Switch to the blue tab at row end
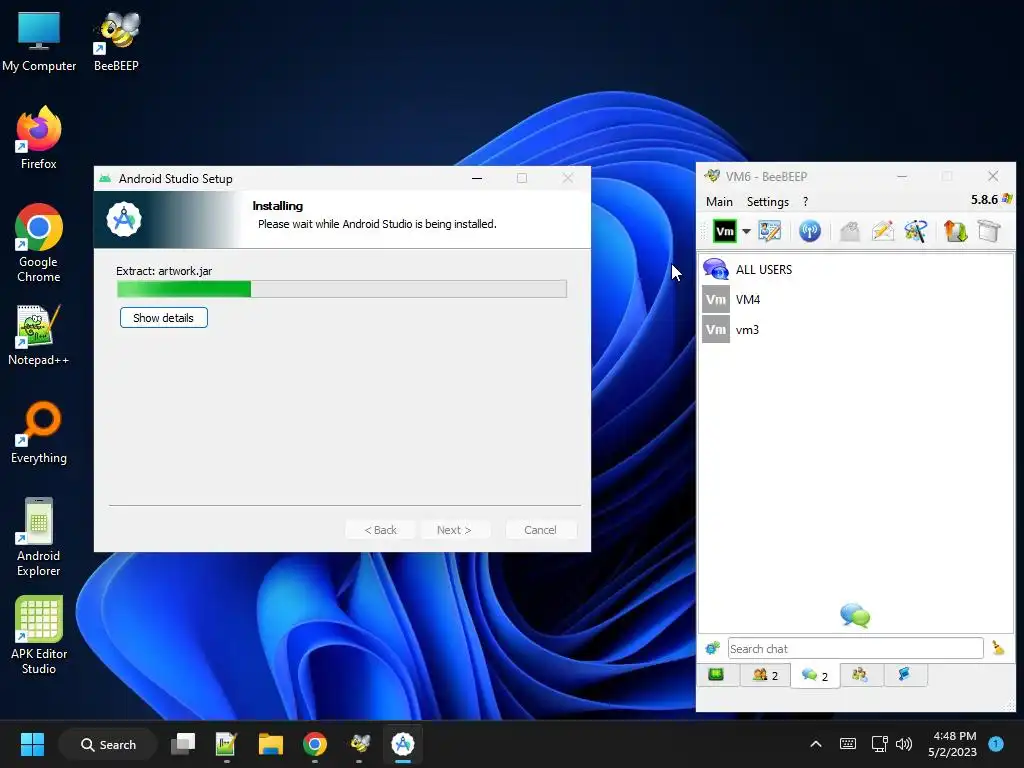Image resolution: width=1024 pixels, height=768 pixels. 904,675
